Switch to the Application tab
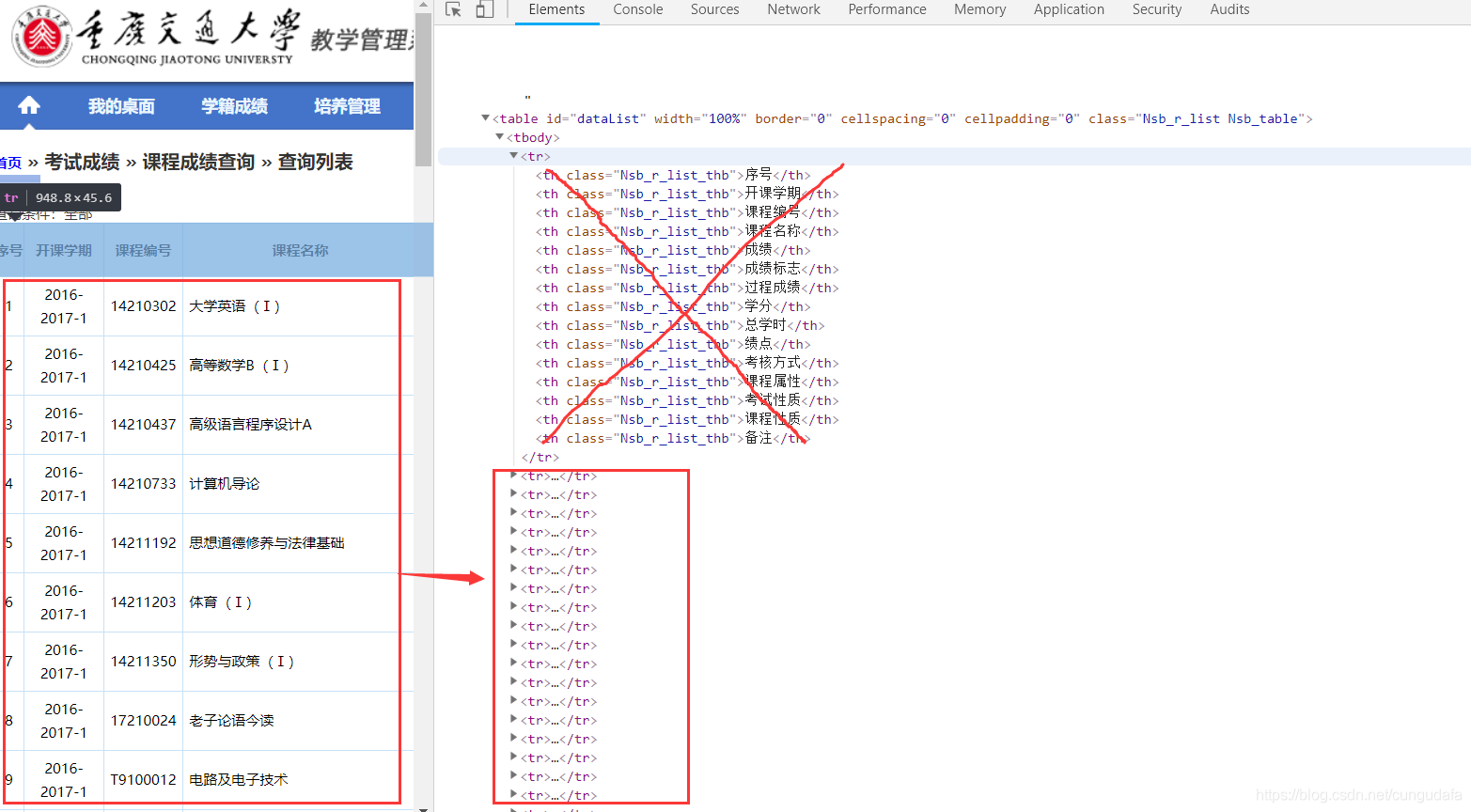Viewport: 1471px width, 812px height. tap(1069, 9)
